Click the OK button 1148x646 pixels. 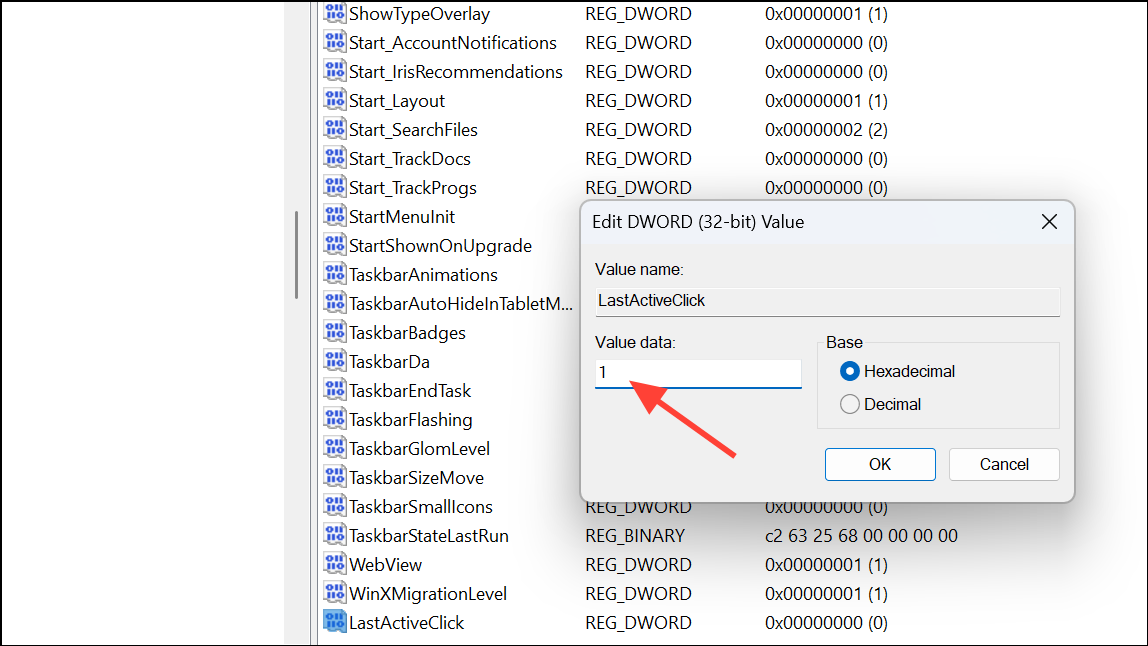(879, 464)
